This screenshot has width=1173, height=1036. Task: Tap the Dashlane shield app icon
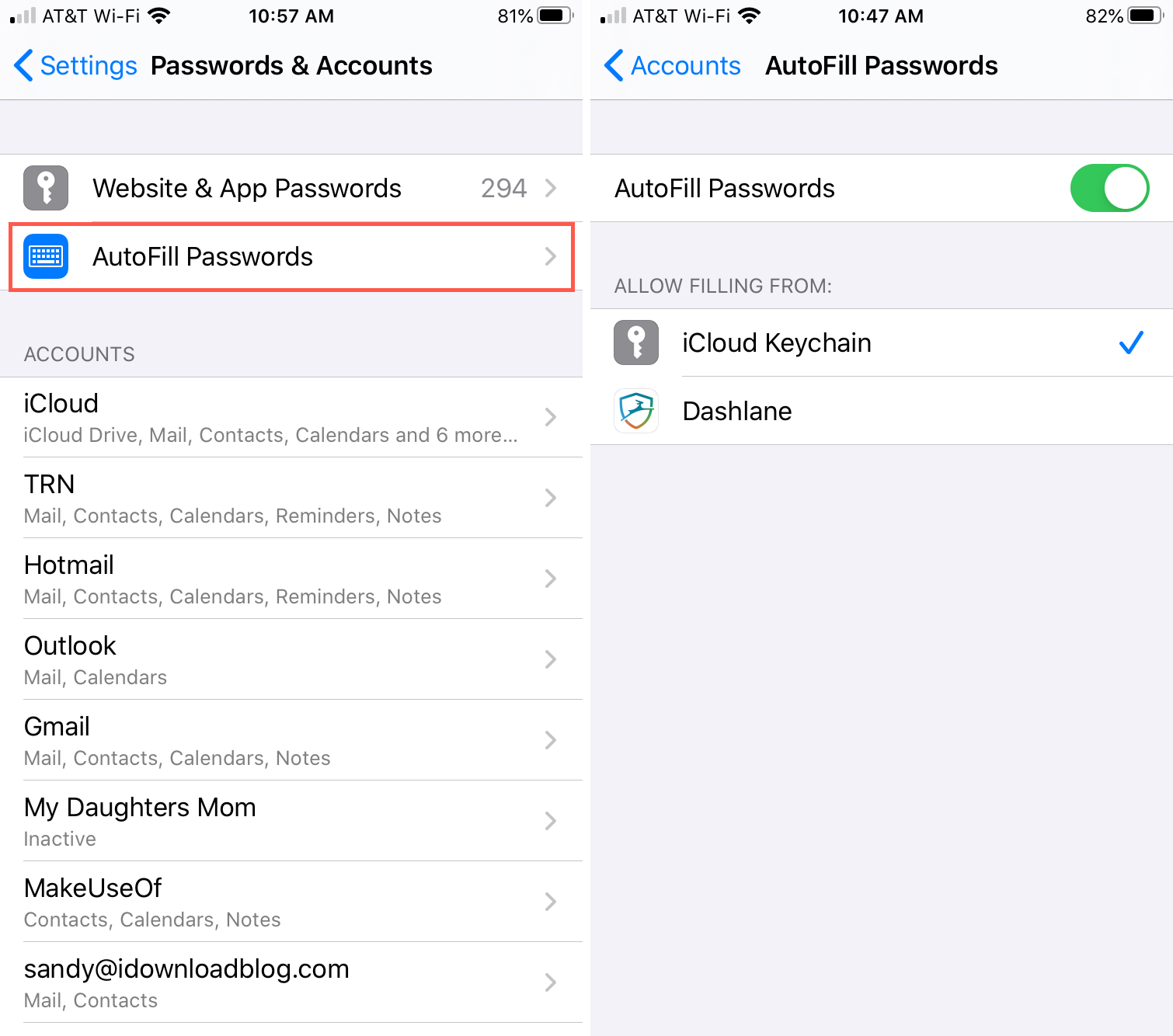636,411
